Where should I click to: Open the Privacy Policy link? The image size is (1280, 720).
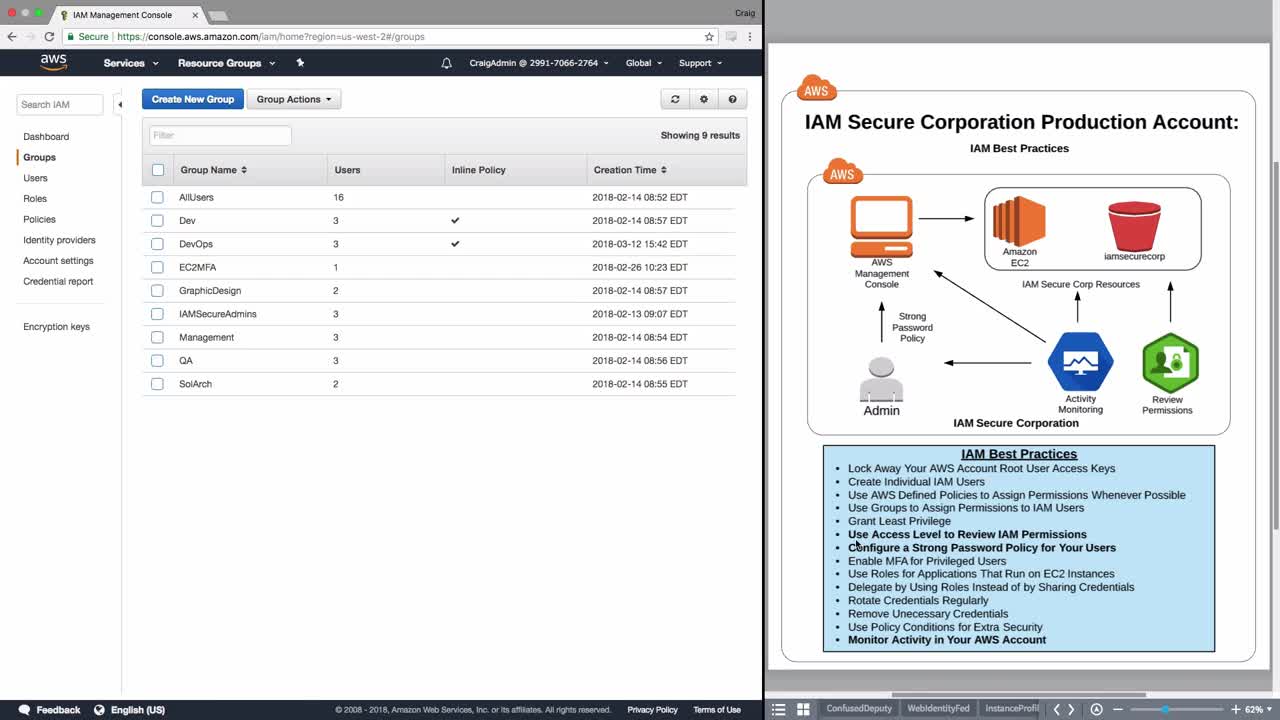coord(653,710)
